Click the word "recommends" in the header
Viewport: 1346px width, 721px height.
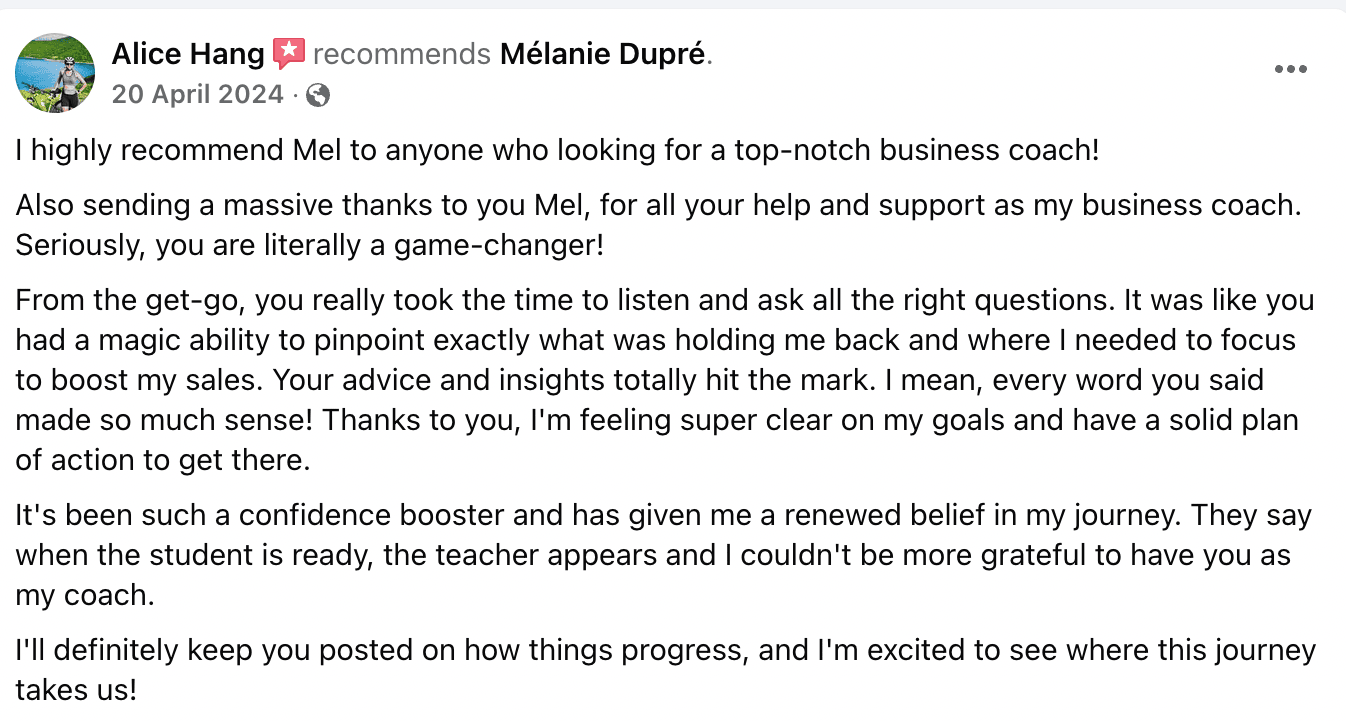coord(401,54)
